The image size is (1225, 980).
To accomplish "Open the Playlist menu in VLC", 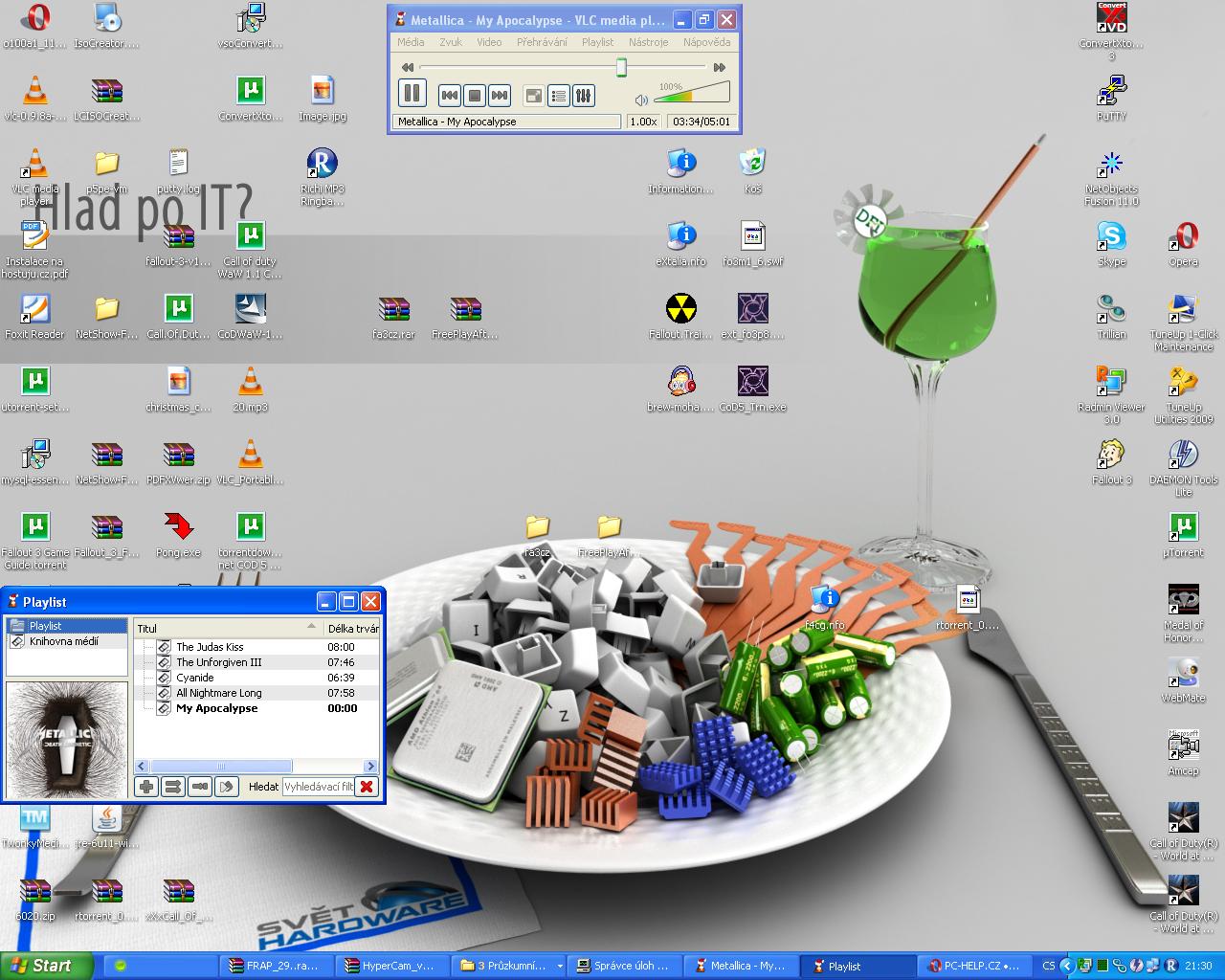I will click(x=598, y=42).
